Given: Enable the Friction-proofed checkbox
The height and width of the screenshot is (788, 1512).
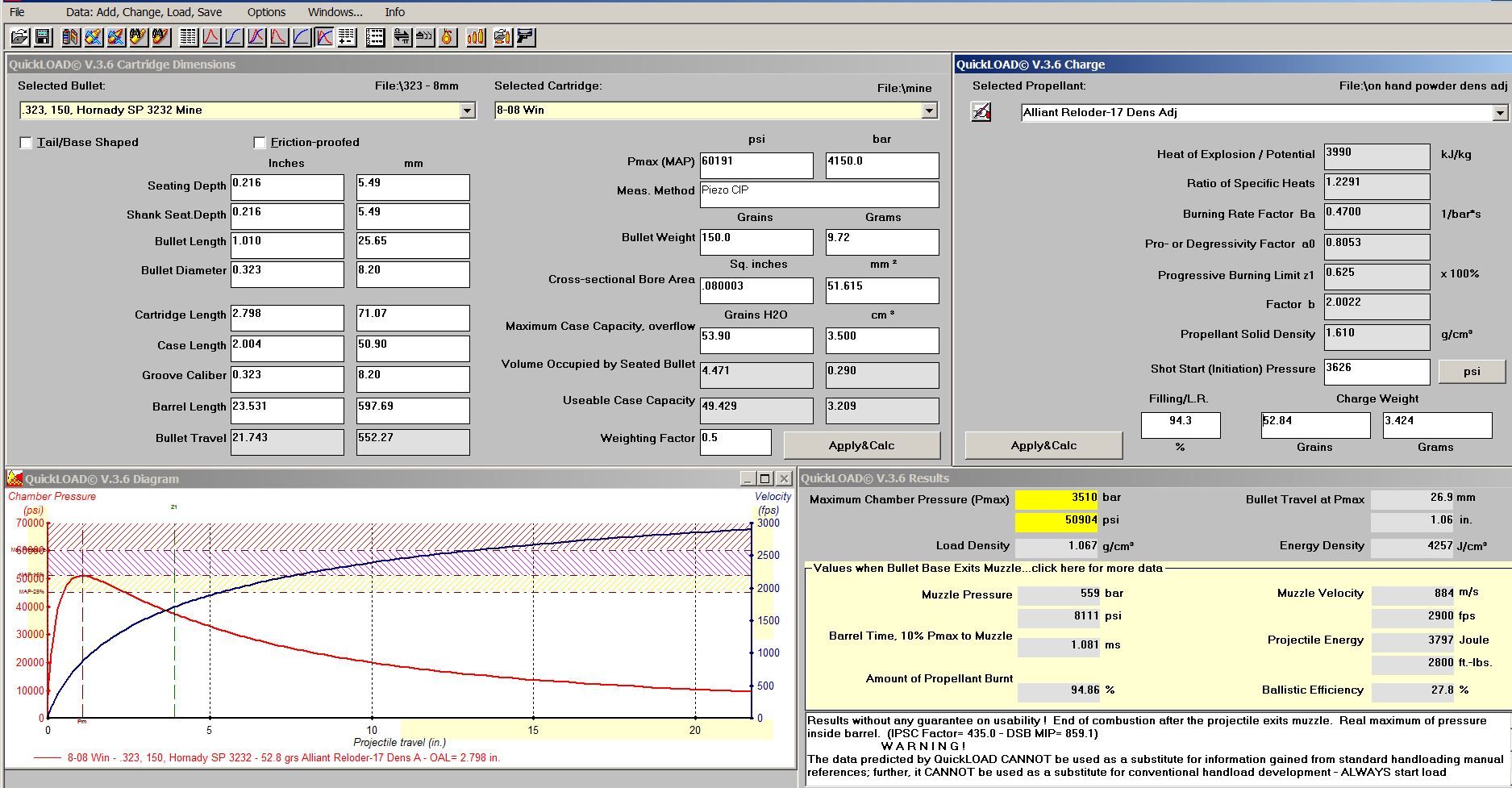Looking at the screenshot, I should pyautogui.click(x=260, y=143).
